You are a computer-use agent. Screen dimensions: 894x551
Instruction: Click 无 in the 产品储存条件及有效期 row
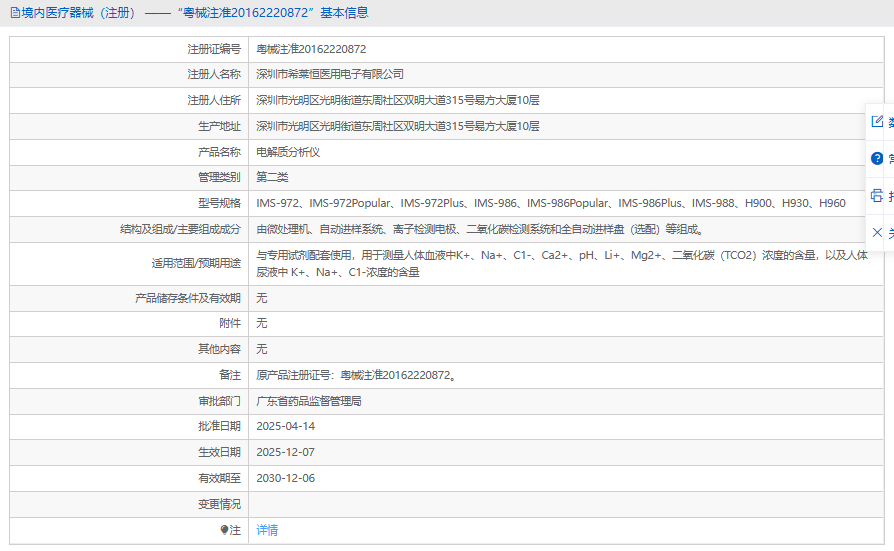point(261,298)
